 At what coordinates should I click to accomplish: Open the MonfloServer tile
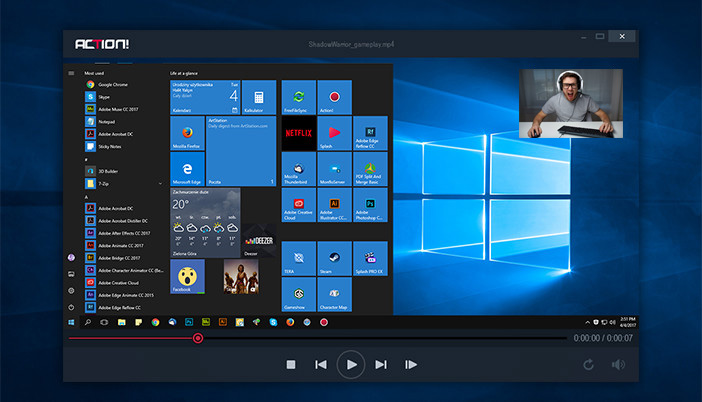coord(334,169)
